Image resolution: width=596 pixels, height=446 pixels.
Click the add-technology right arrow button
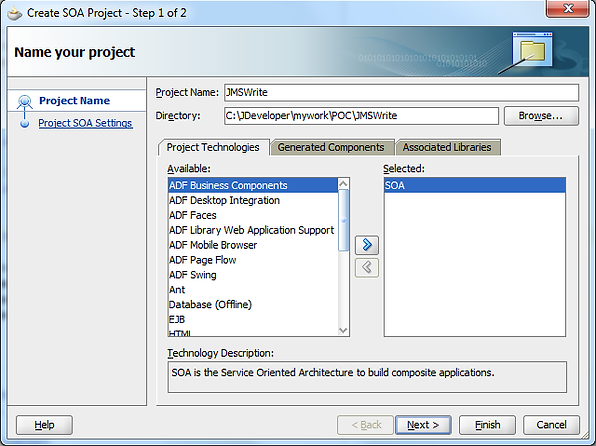pos(367,245)
